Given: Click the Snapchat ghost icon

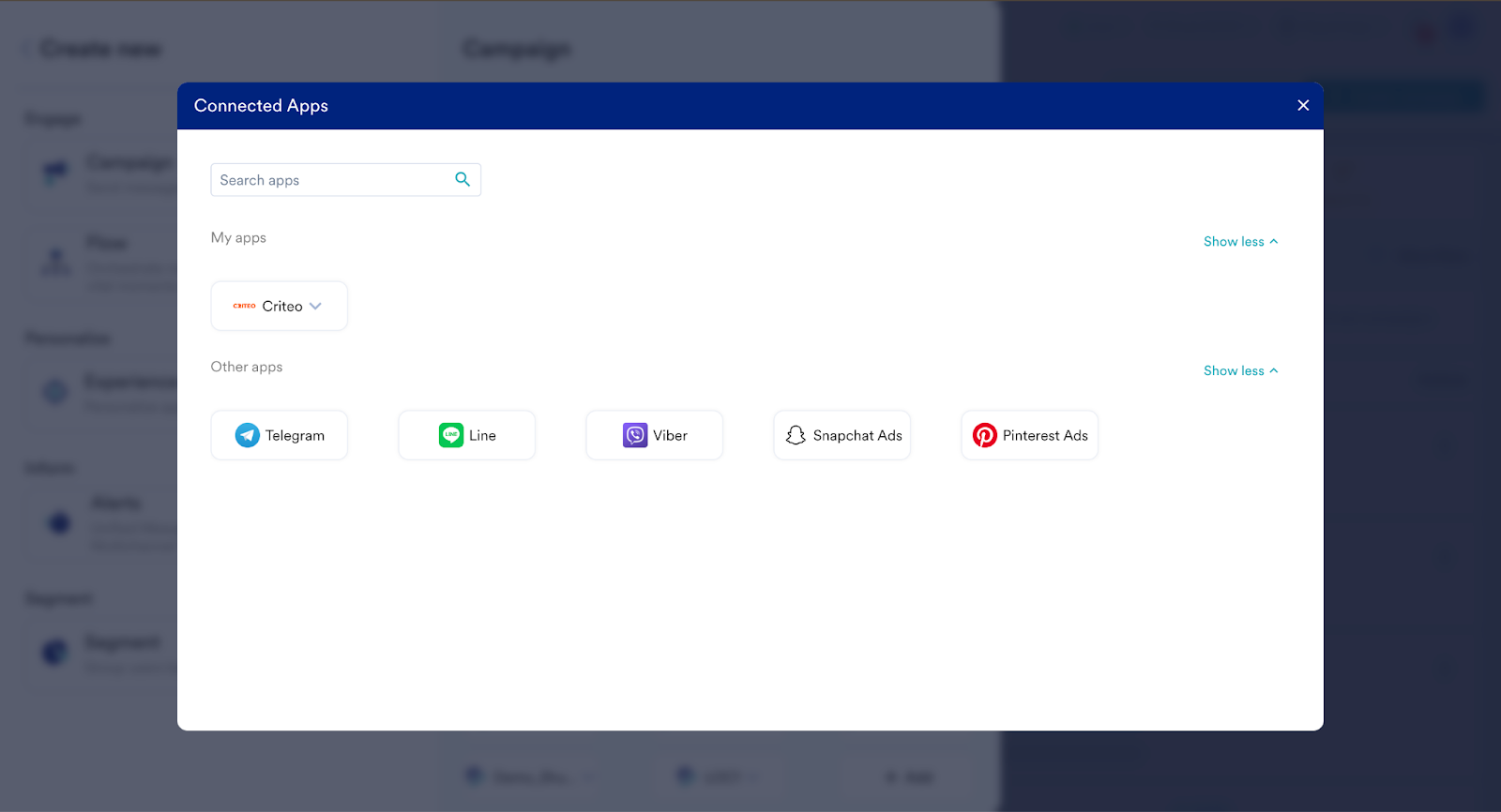Looking at the screenshot, I should click(x=796, y=435).
